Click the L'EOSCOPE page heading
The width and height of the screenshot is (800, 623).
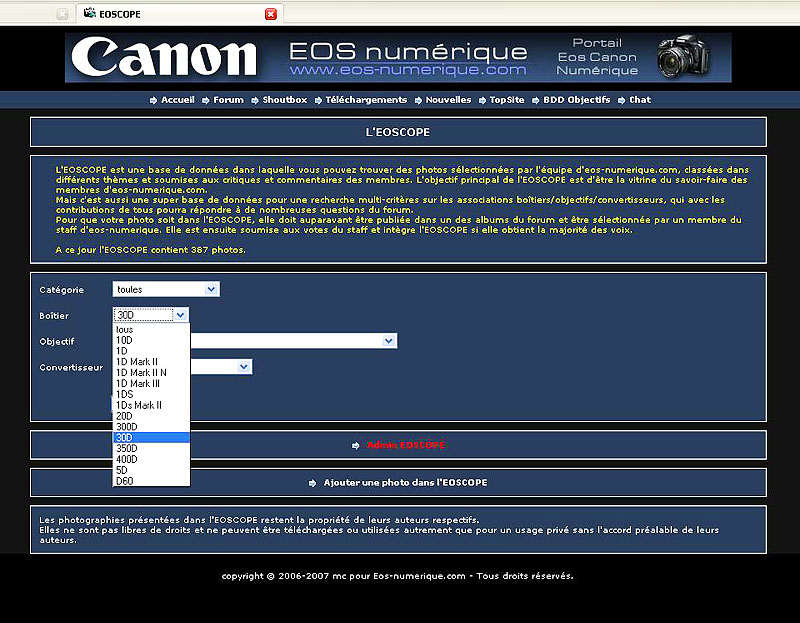point(397,132)
